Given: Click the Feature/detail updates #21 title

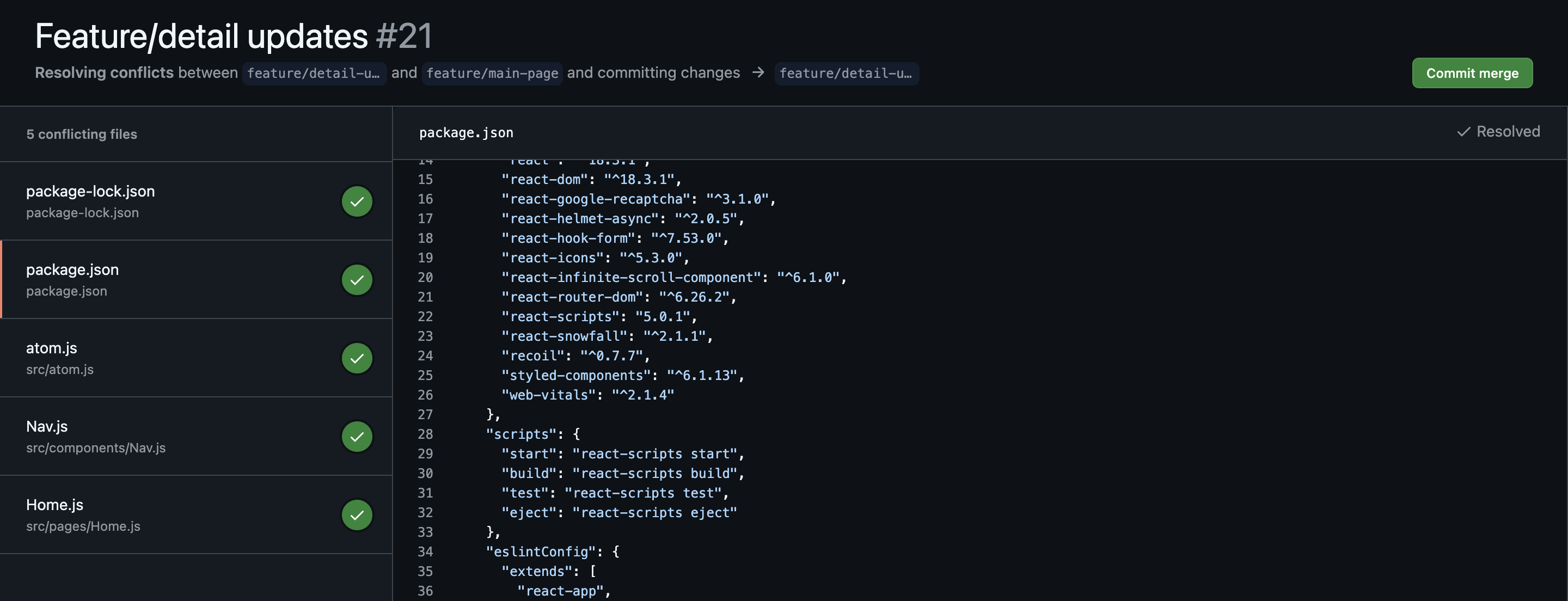Looking at the screenshot, I should (234, 36).
